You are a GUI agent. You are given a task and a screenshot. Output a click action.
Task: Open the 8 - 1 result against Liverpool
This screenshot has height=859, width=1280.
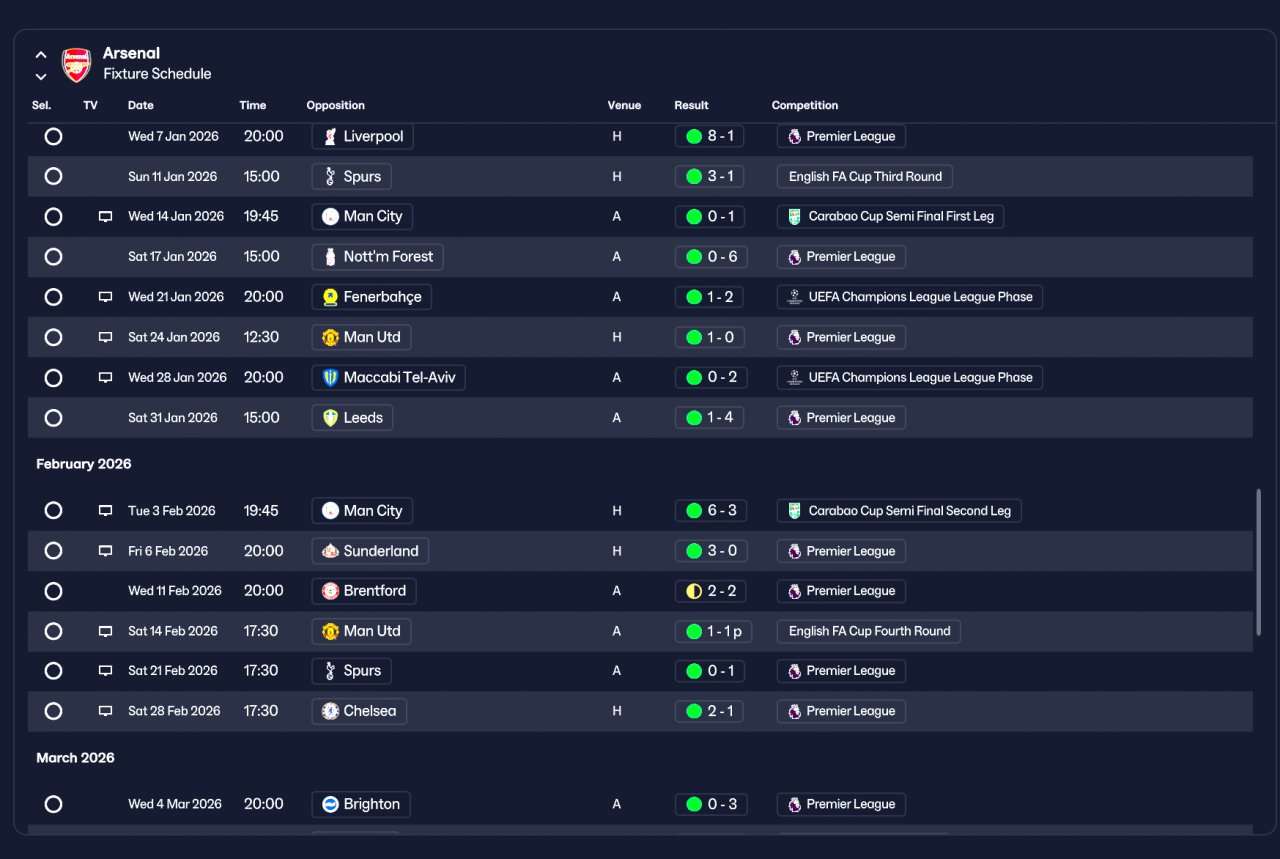[x=710, y=136]
